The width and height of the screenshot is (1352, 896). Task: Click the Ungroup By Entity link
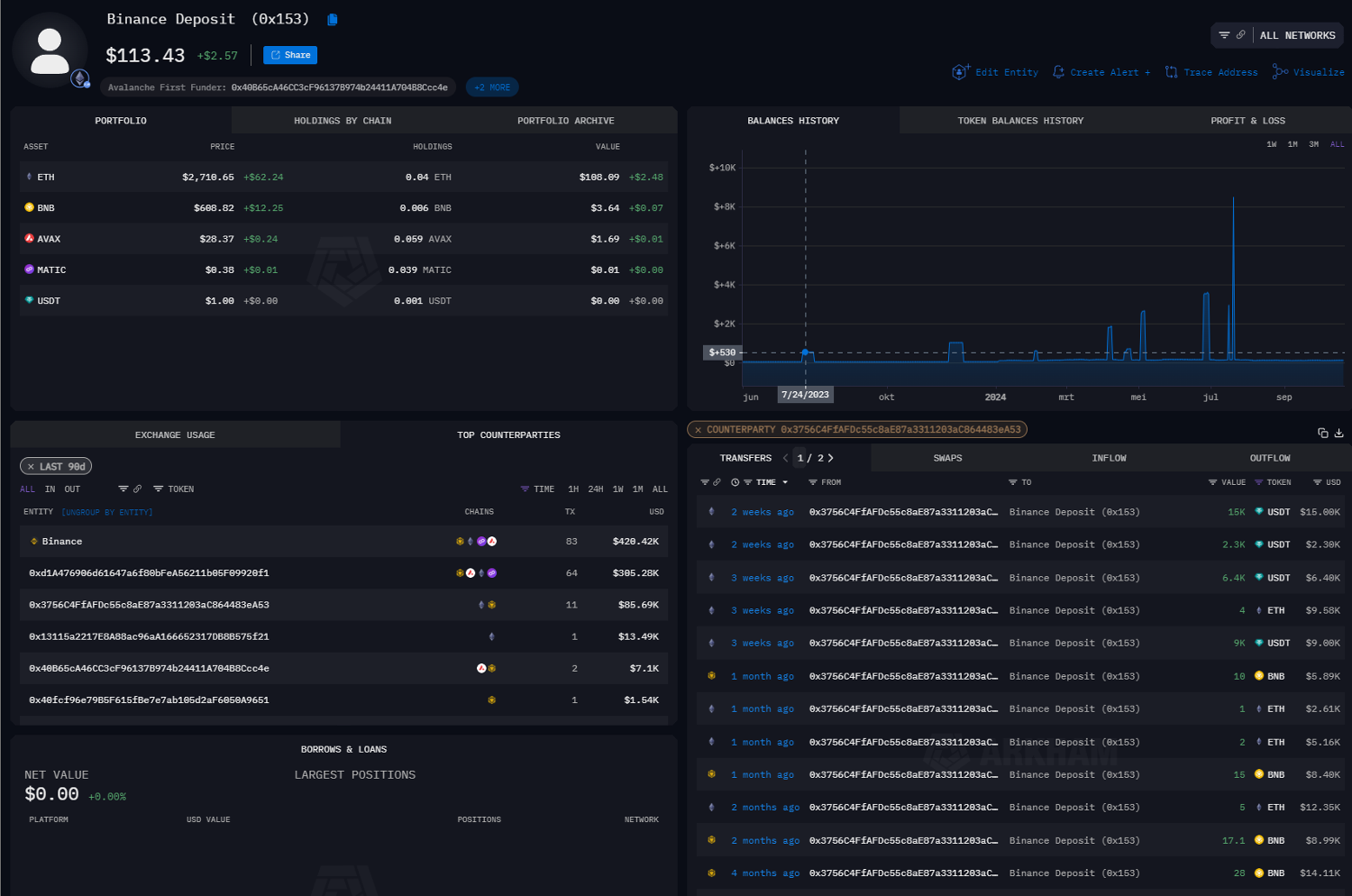[x=106, y=512]
